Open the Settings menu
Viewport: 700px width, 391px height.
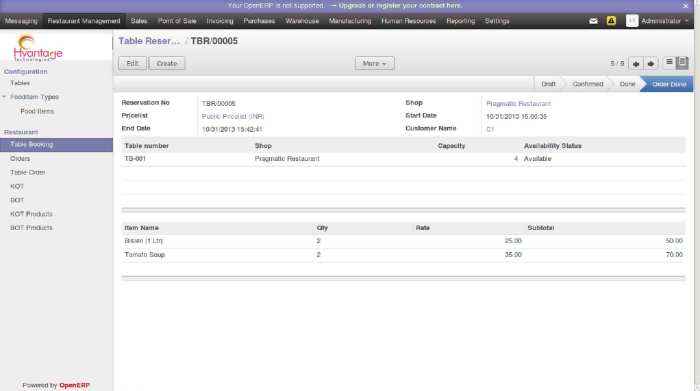click(x=497, y=21)
